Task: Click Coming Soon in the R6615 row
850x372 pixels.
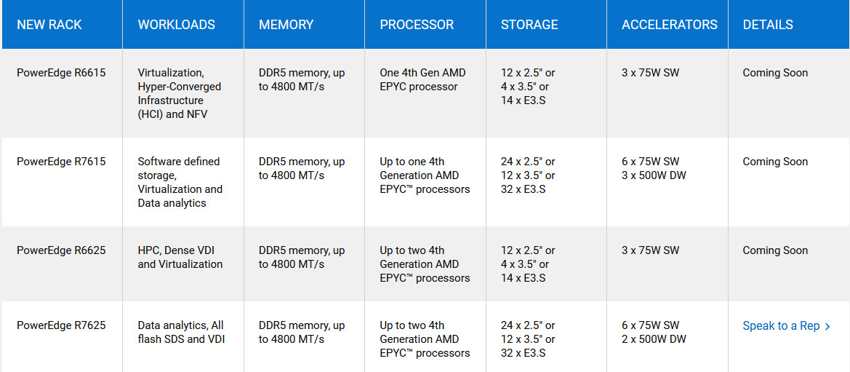Action: tap(775, 73)
